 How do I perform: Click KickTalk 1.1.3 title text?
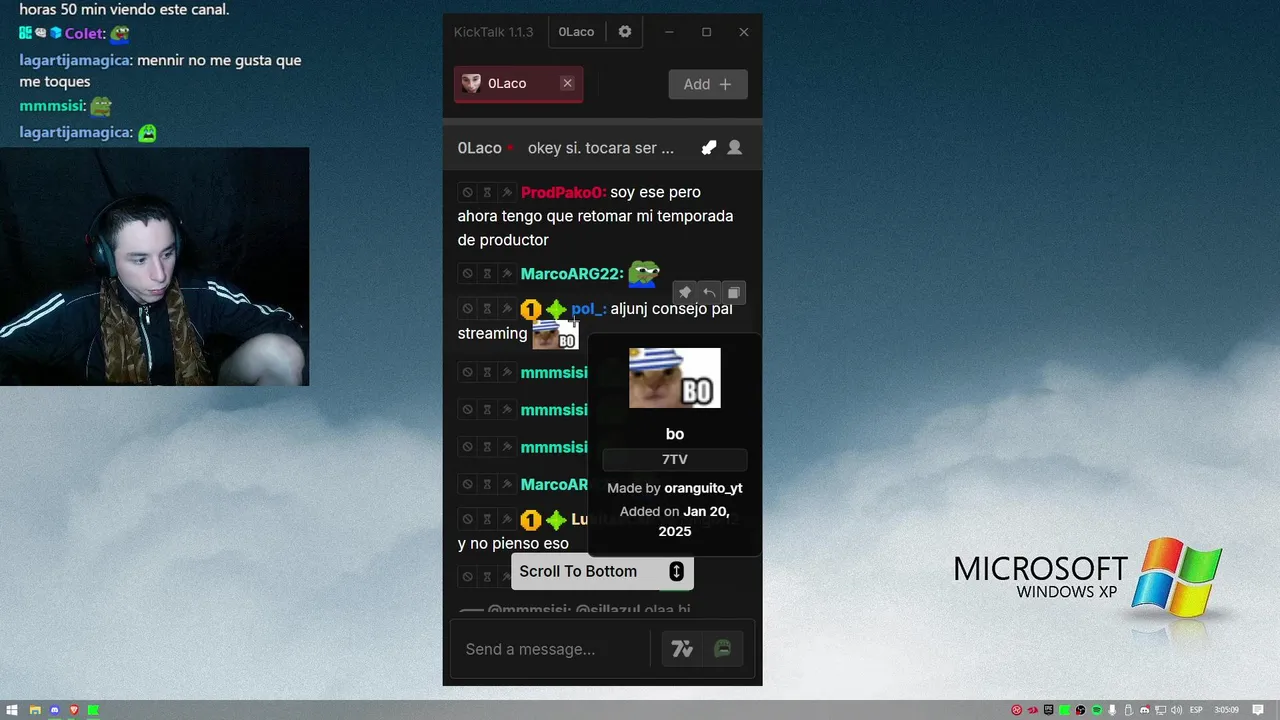coord(494,32)
